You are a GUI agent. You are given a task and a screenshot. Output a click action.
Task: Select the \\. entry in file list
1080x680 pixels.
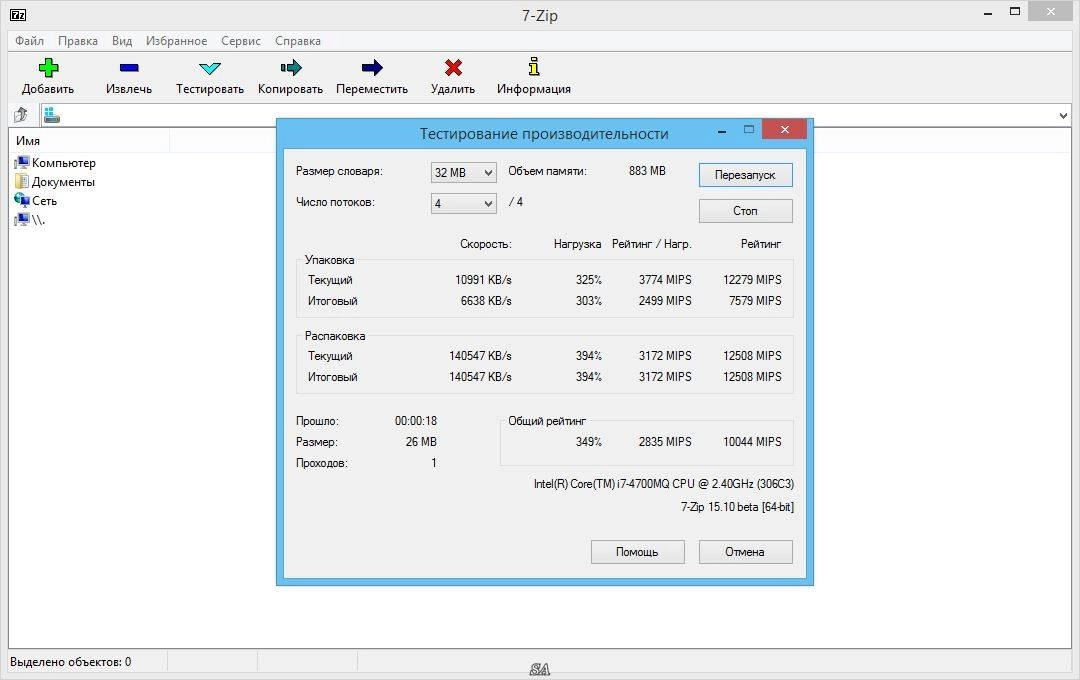point(30,220)
